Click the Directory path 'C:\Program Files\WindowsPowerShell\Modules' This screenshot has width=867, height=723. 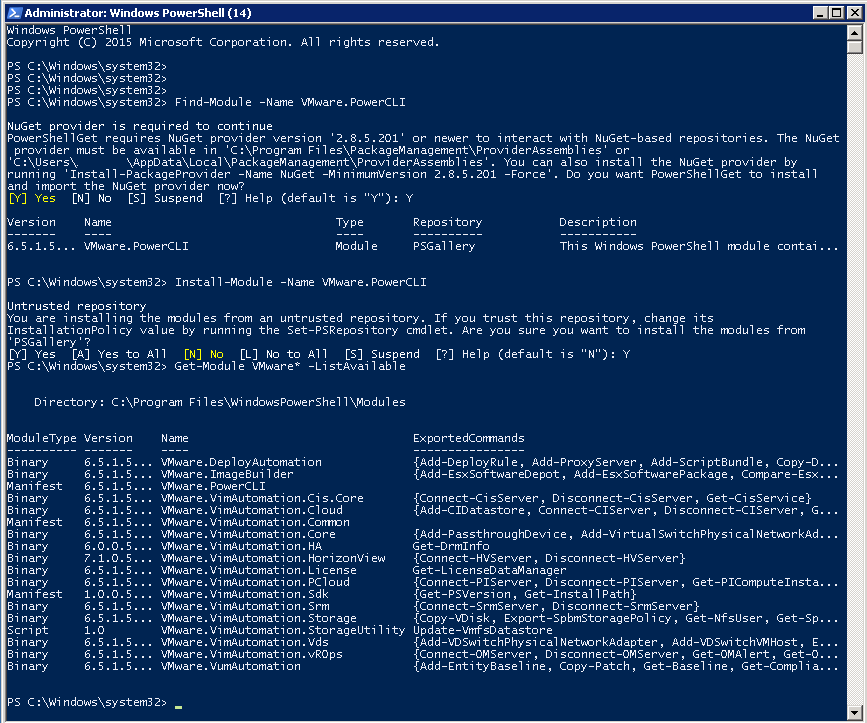[258, 402]
